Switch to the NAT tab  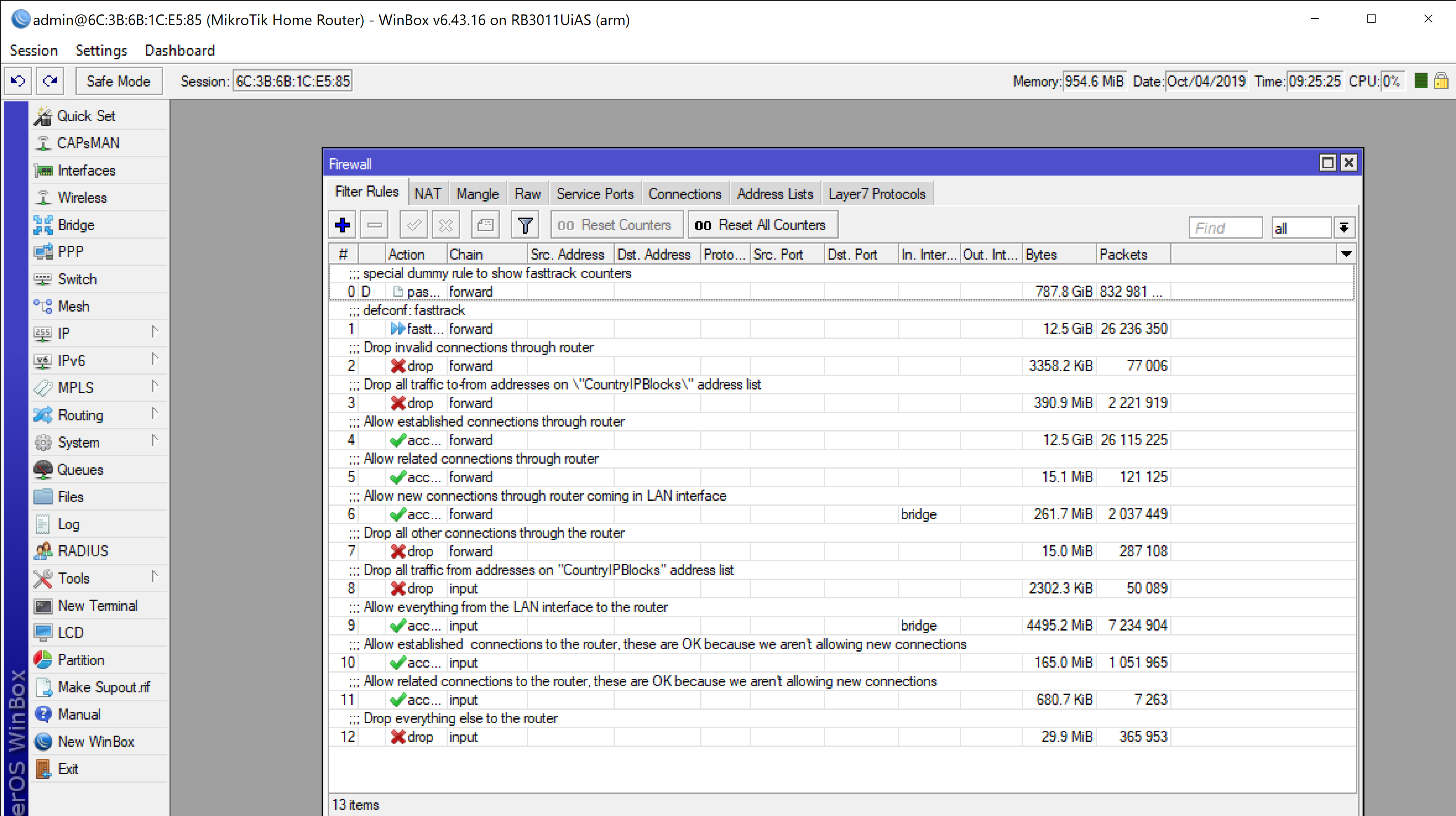tap(427, 194)
